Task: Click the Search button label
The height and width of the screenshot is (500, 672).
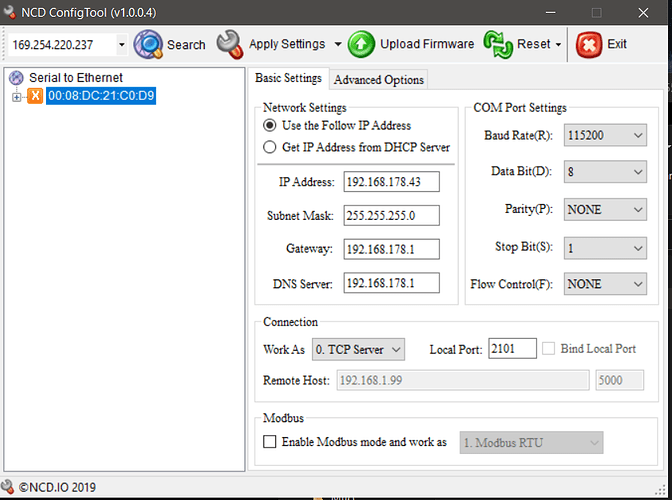Action: [x=186, y=45]
